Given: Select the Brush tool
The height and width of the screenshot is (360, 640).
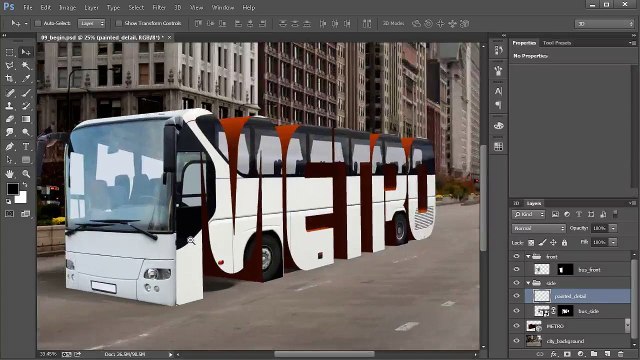Looking at the screenshot, I should (26, 93).
